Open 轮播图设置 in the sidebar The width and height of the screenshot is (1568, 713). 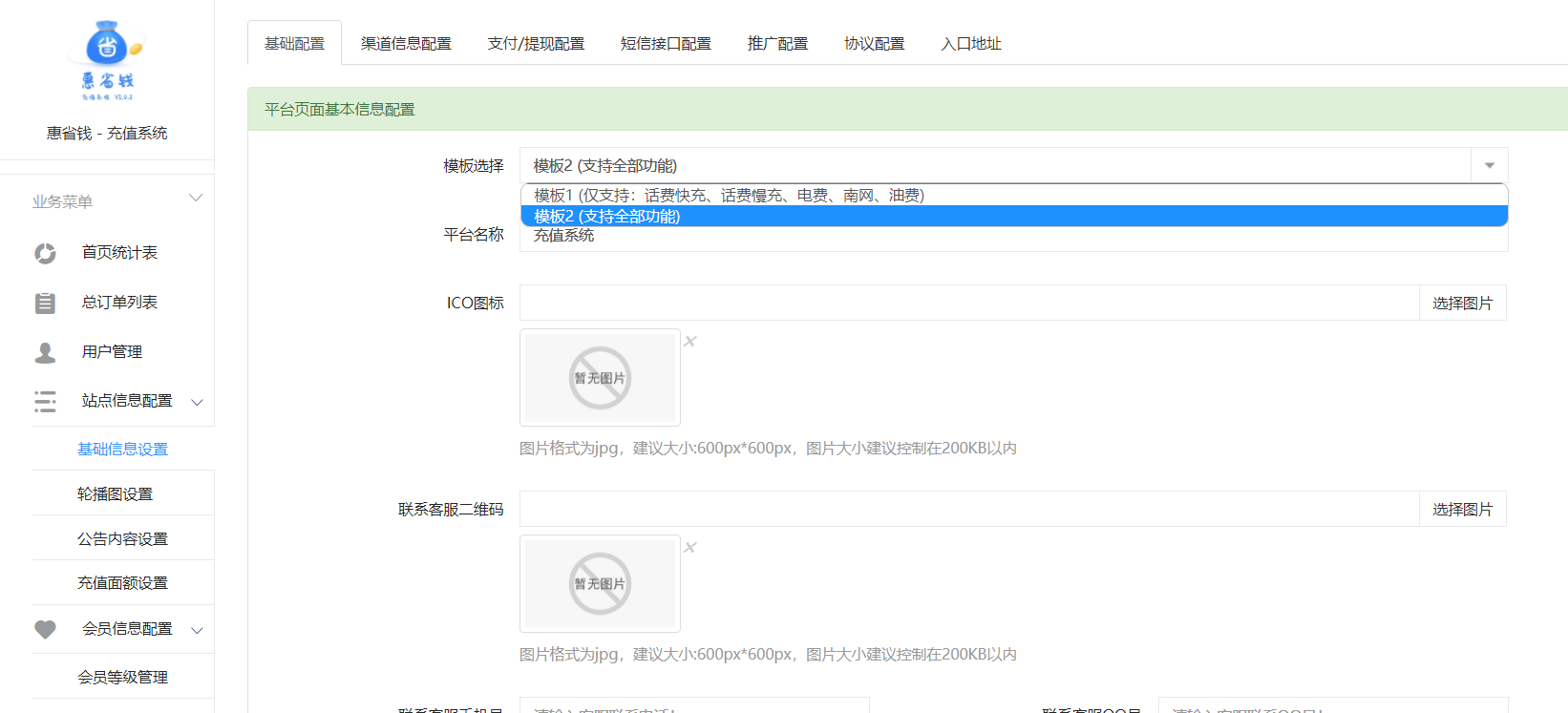tap(116, 493)
